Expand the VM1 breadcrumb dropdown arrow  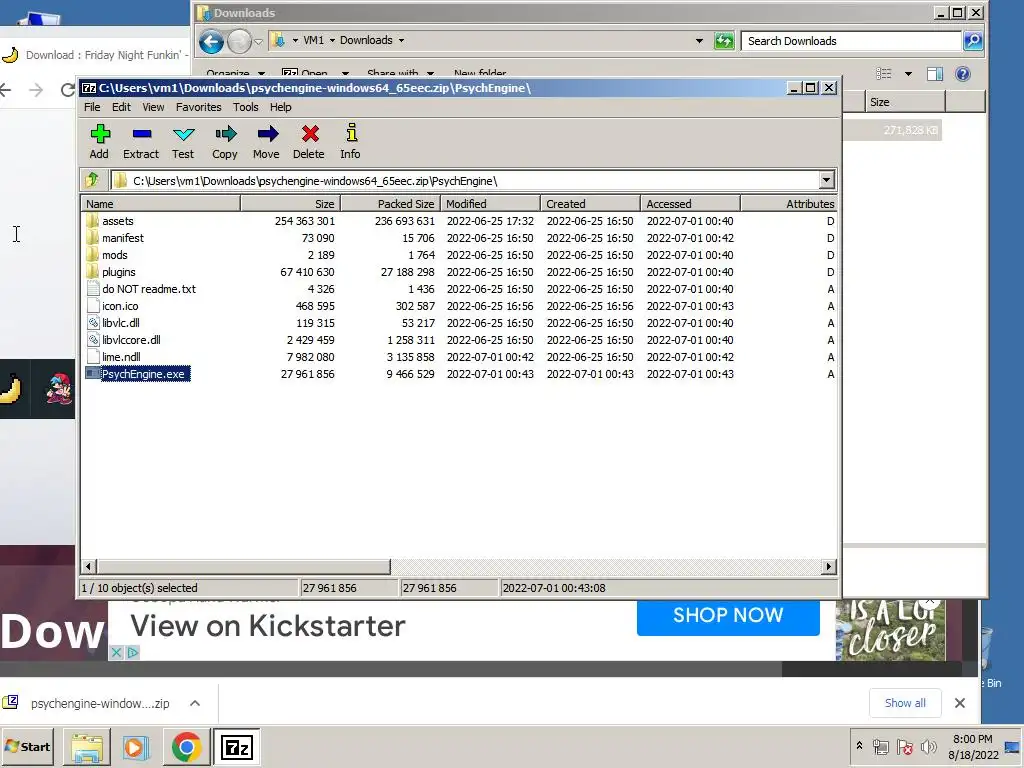tap(332, 40)
